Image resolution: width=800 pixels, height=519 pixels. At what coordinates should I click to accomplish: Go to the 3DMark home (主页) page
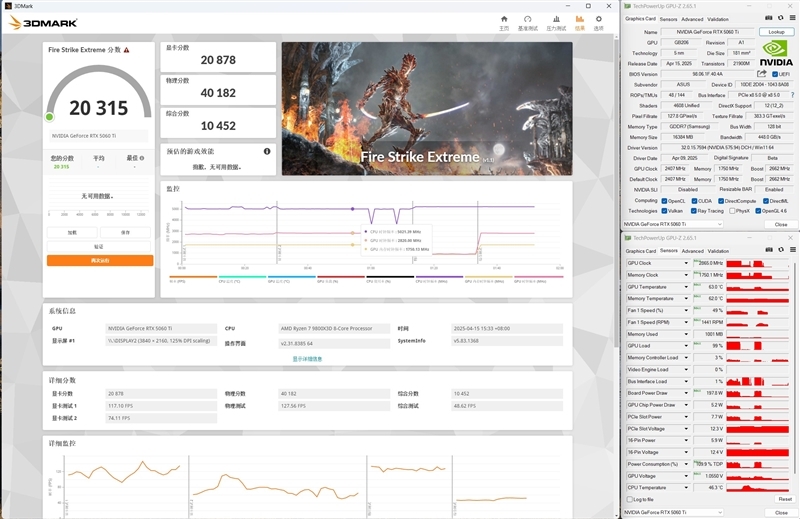504,22
